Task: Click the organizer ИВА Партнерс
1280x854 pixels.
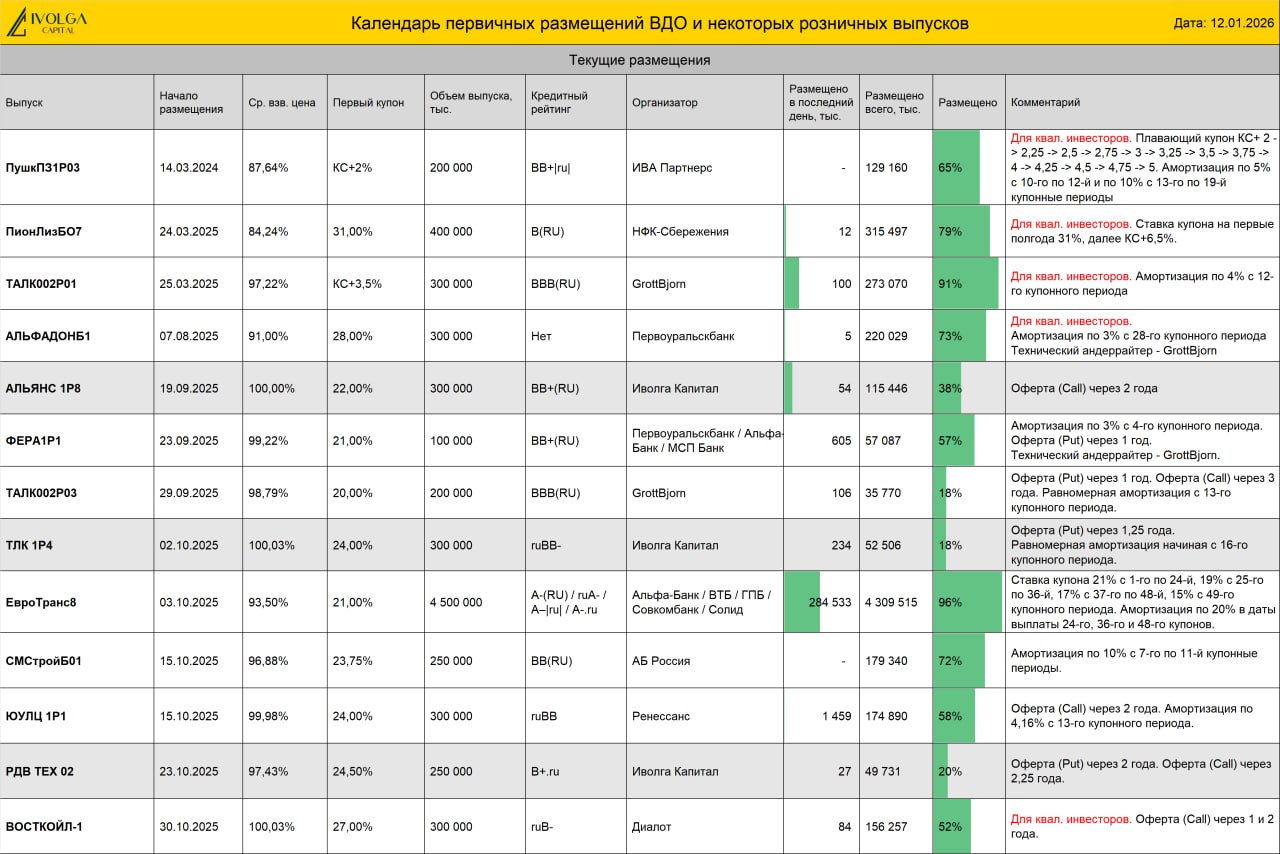Action: 672,167
